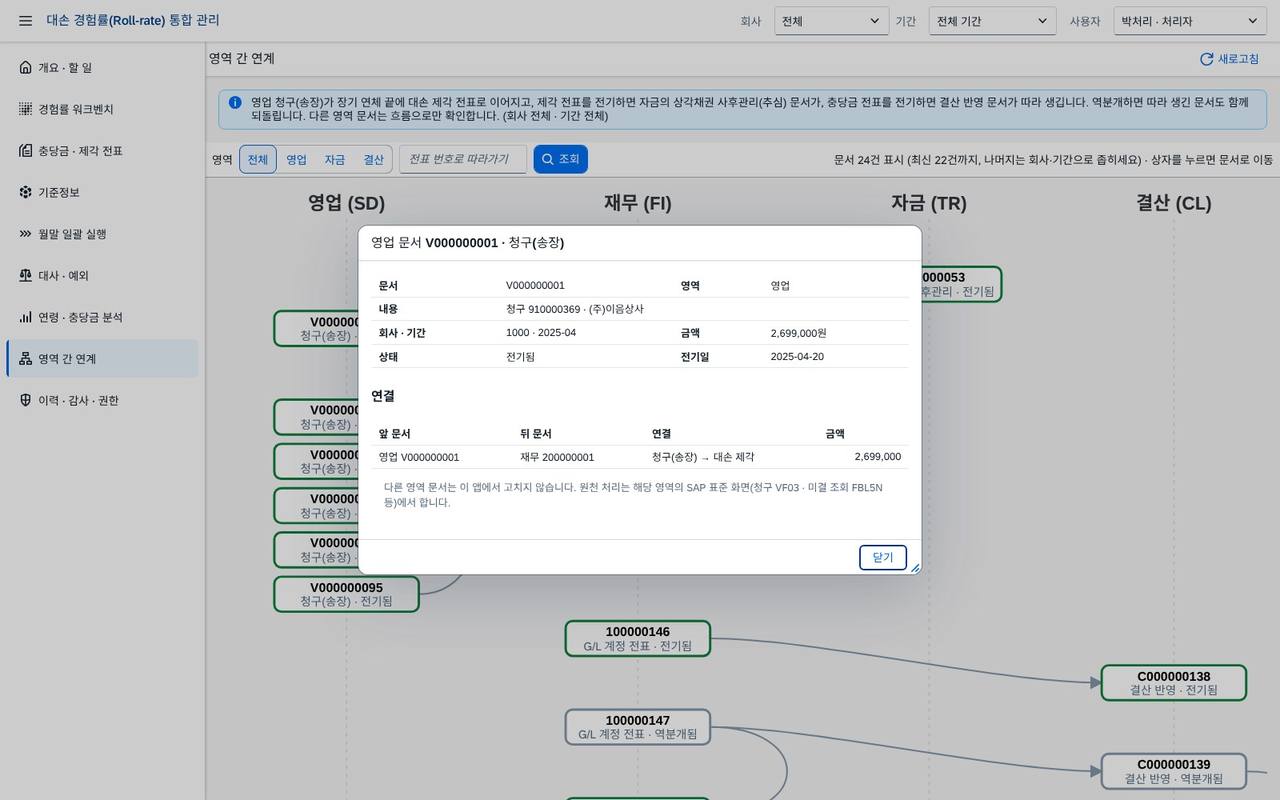Click the 새로고침 refresh button label
Screen dimensions: 1280x800
coord(1238,59)
